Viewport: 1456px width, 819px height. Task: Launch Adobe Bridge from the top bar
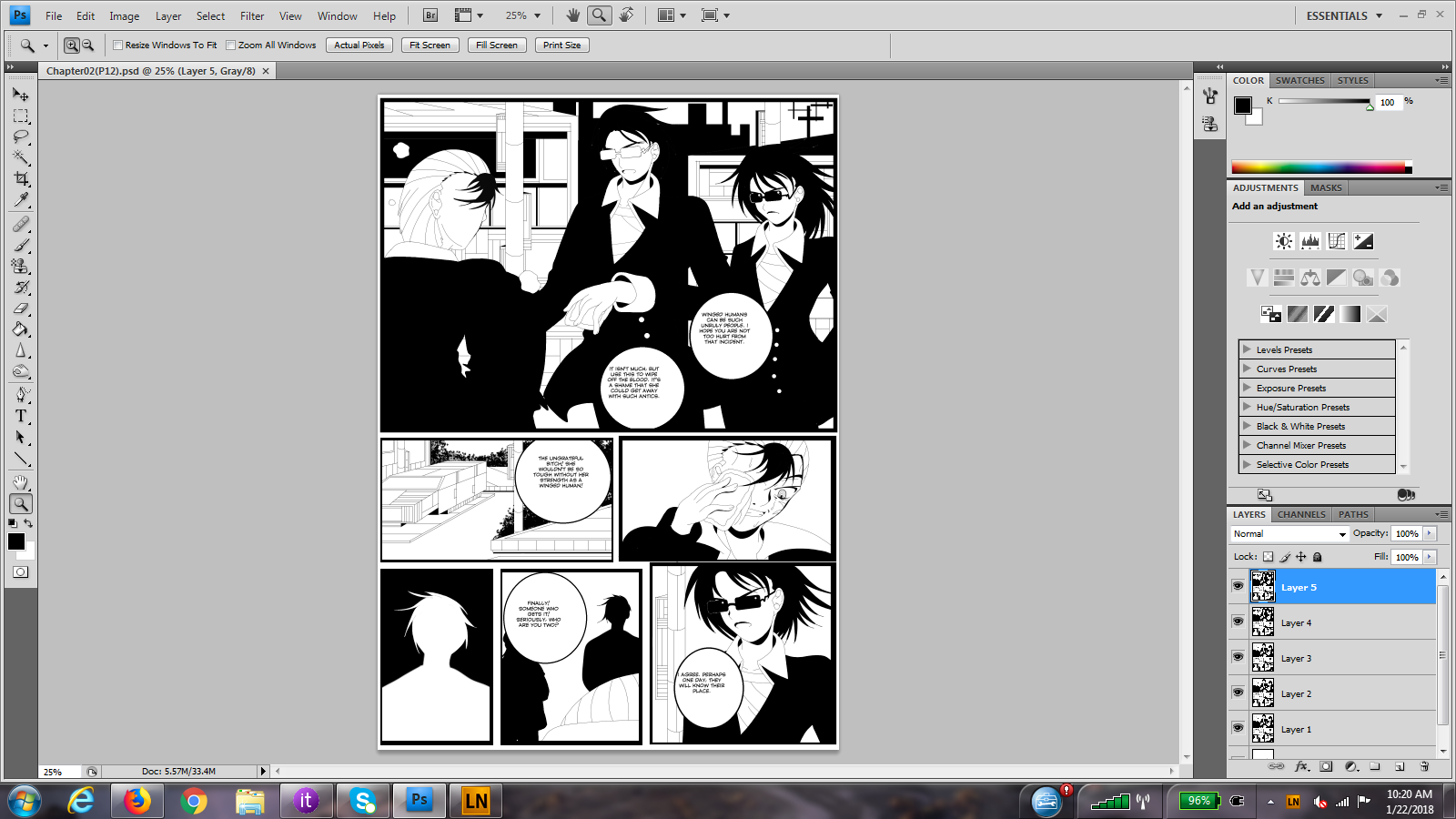(430, 15)
